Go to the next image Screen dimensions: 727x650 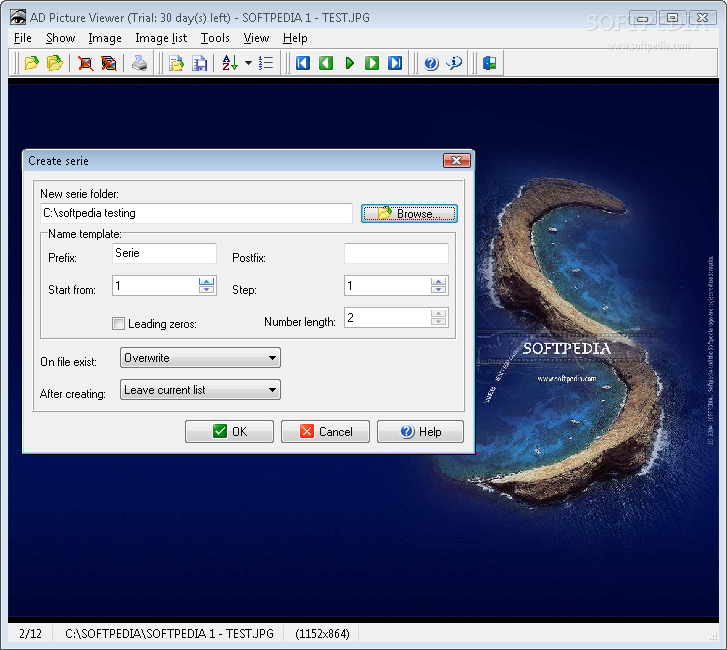[372, 63]
